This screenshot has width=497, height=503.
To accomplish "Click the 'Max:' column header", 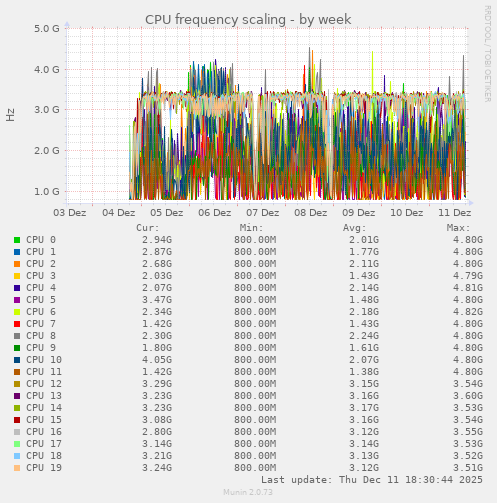I will (x=458, y=228).
